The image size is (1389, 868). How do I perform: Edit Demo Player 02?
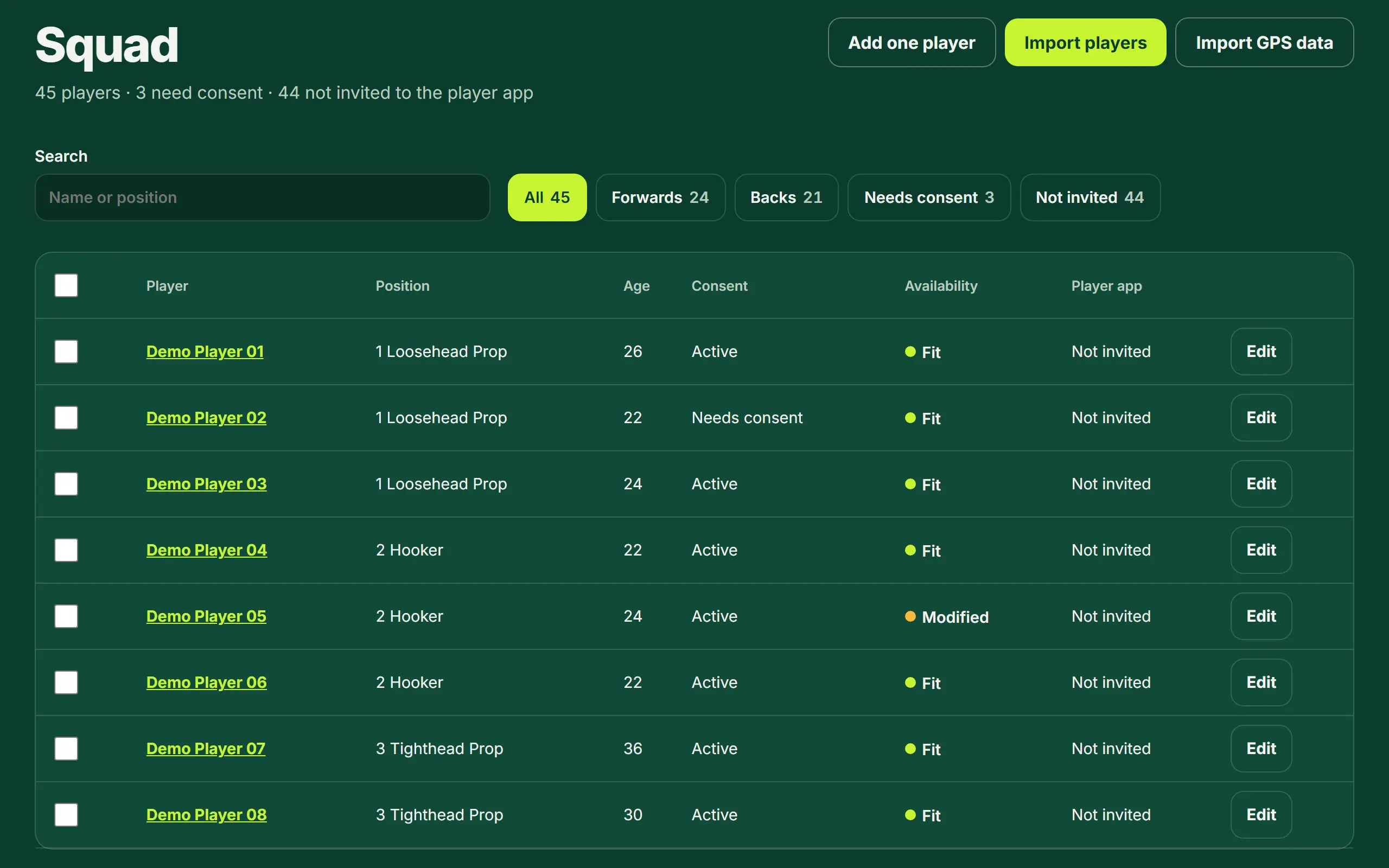point(1261,417)
